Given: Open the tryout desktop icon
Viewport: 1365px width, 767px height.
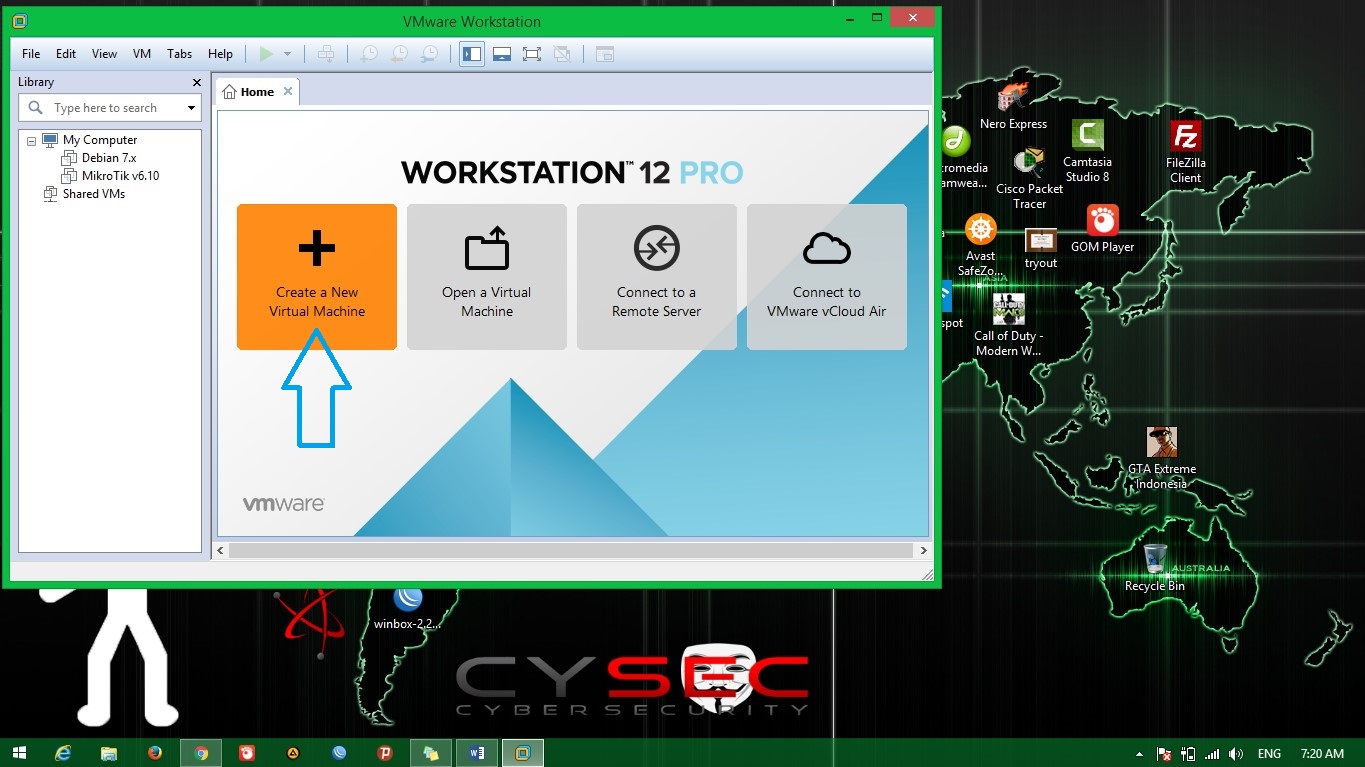Looking at the screenshot, I should [x=1040, y=248].
